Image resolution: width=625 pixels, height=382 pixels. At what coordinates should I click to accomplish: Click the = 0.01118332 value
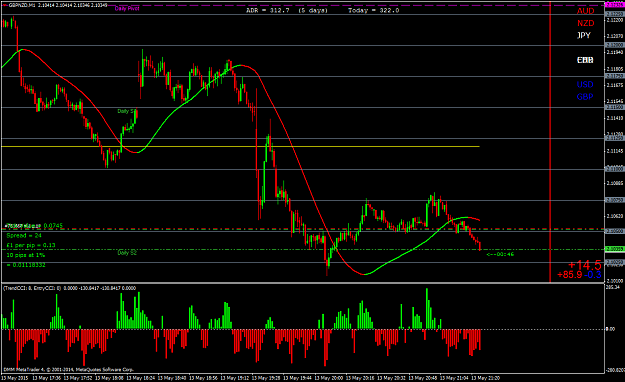tap(26, 265)
